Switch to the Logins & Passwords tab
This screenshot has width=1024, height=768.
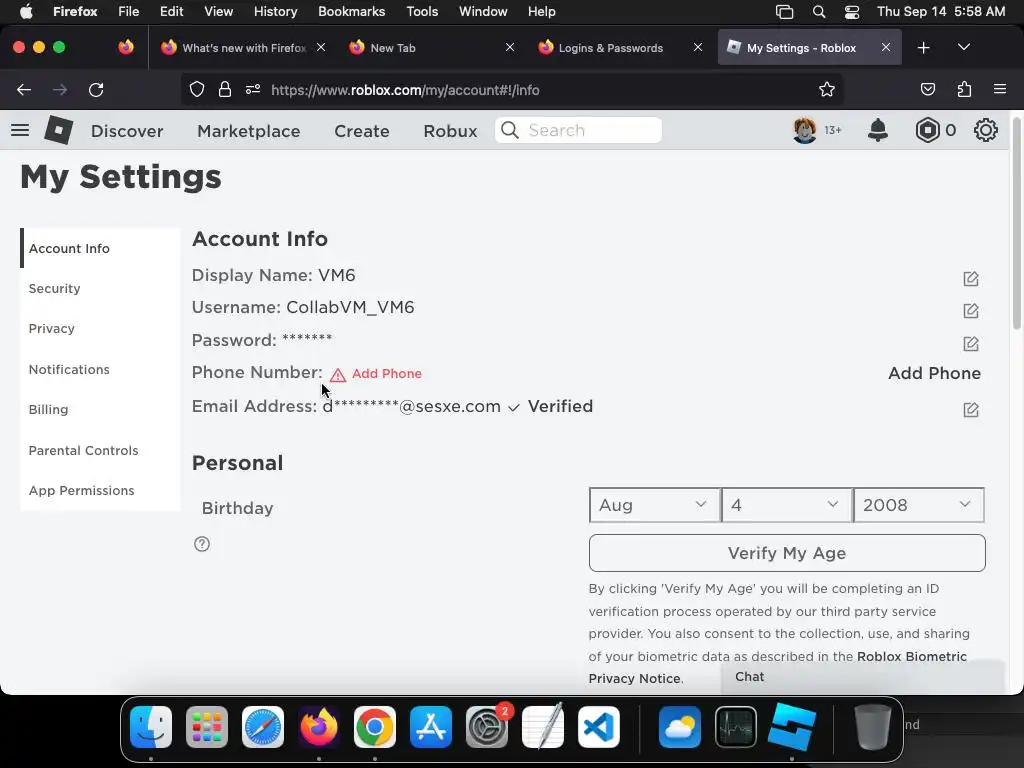pyautogui.click(x=611, y=48)
